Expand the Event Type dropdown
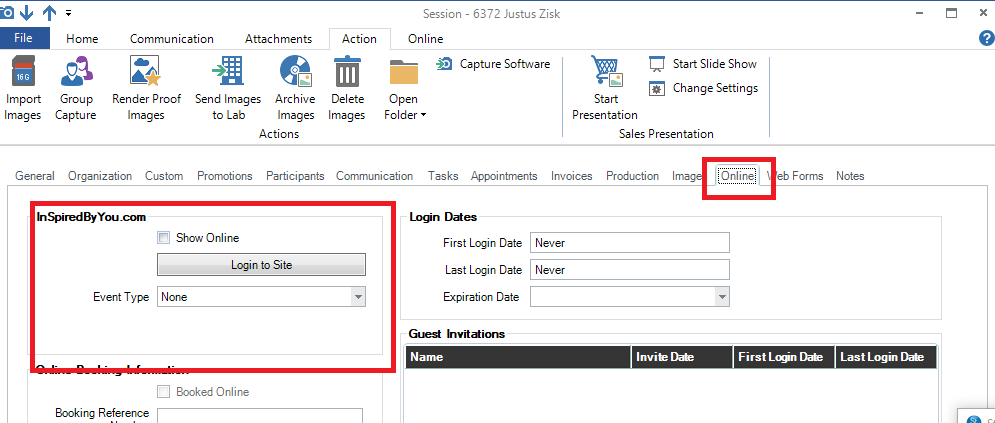995x423 pixels. coord(357,297)
